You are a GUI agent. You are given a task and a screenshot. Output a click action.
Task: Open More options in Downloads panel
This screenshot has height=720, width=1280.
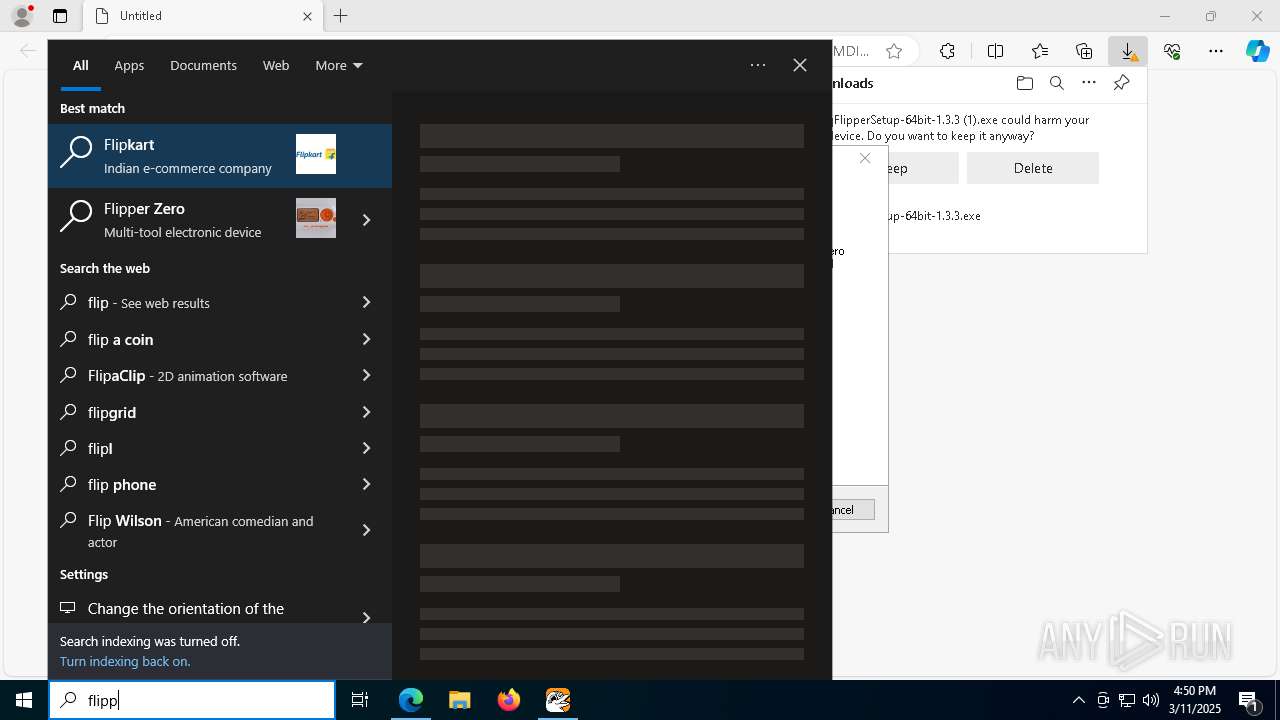[x=1089, y=83]
